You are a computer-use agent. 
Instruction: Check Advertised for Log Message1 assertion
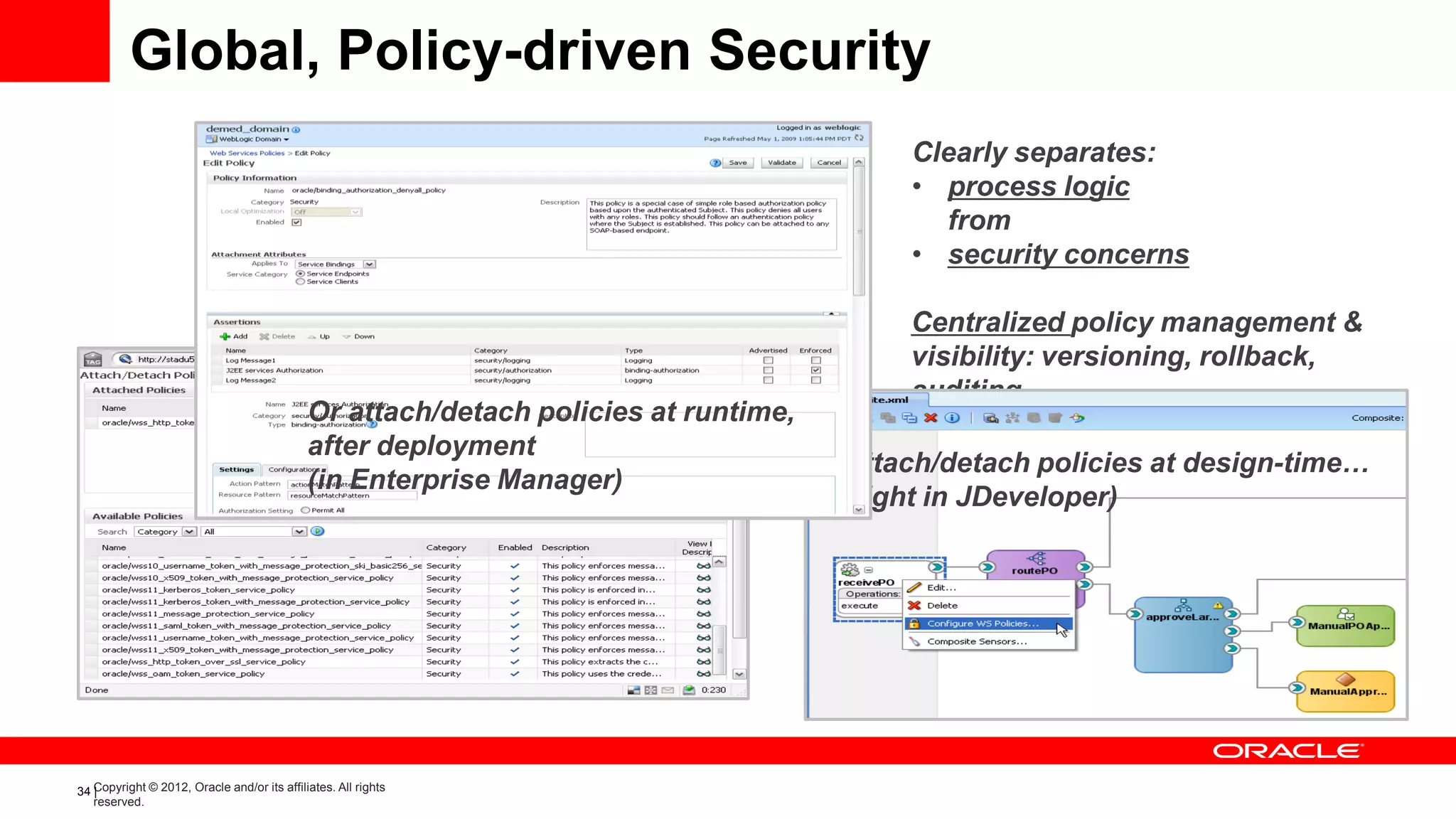pos(768,360)
